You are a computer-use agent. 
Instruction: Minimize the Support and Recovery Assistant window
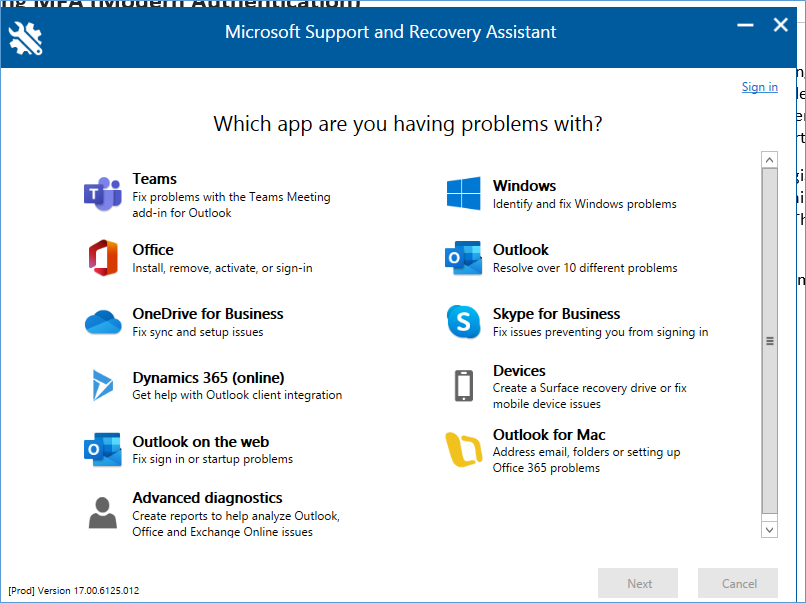(745, 25)
